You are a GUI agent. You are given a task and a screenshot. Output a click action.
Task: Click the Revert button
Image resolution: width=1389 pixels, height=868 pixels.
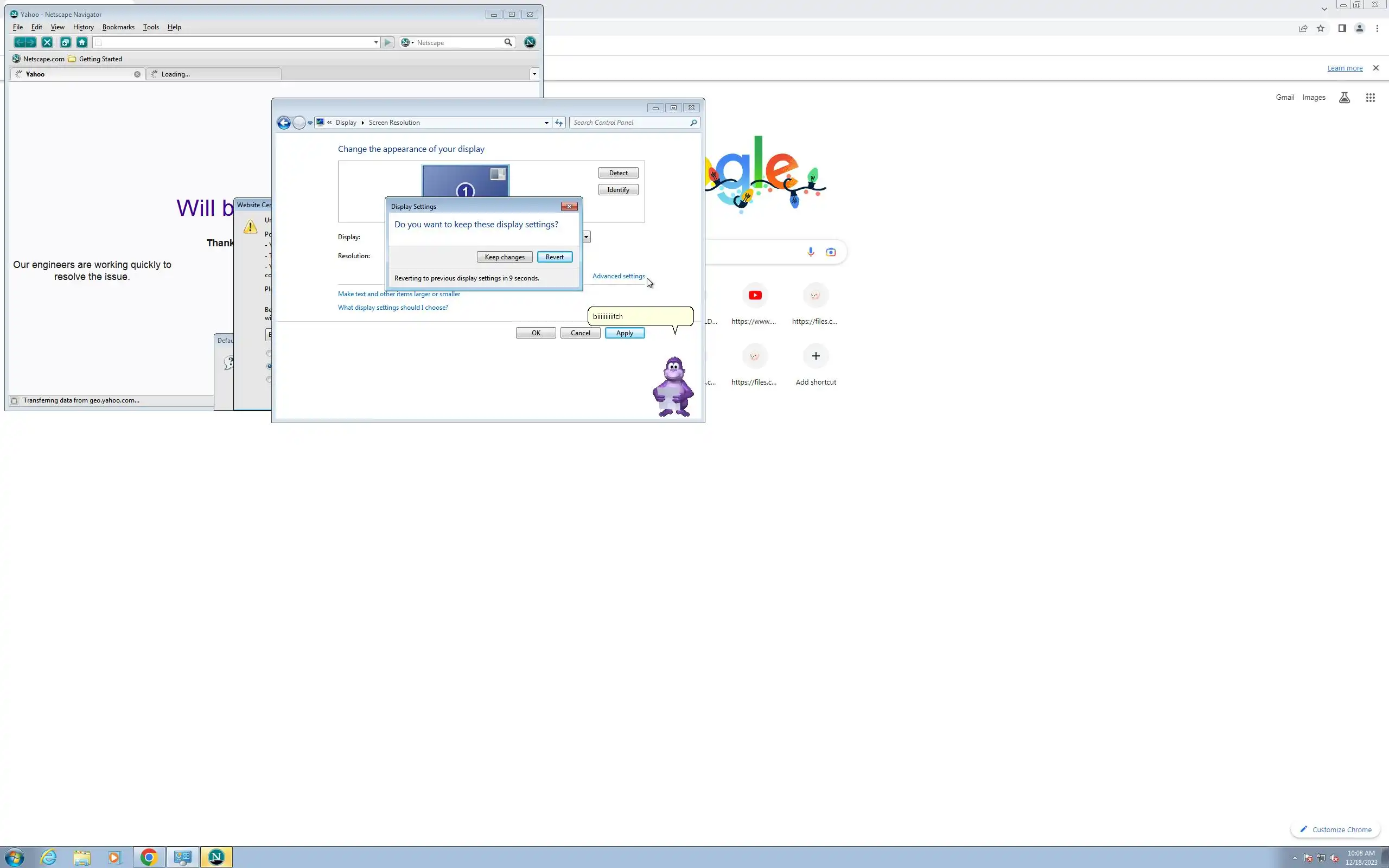tap(555, 257)
